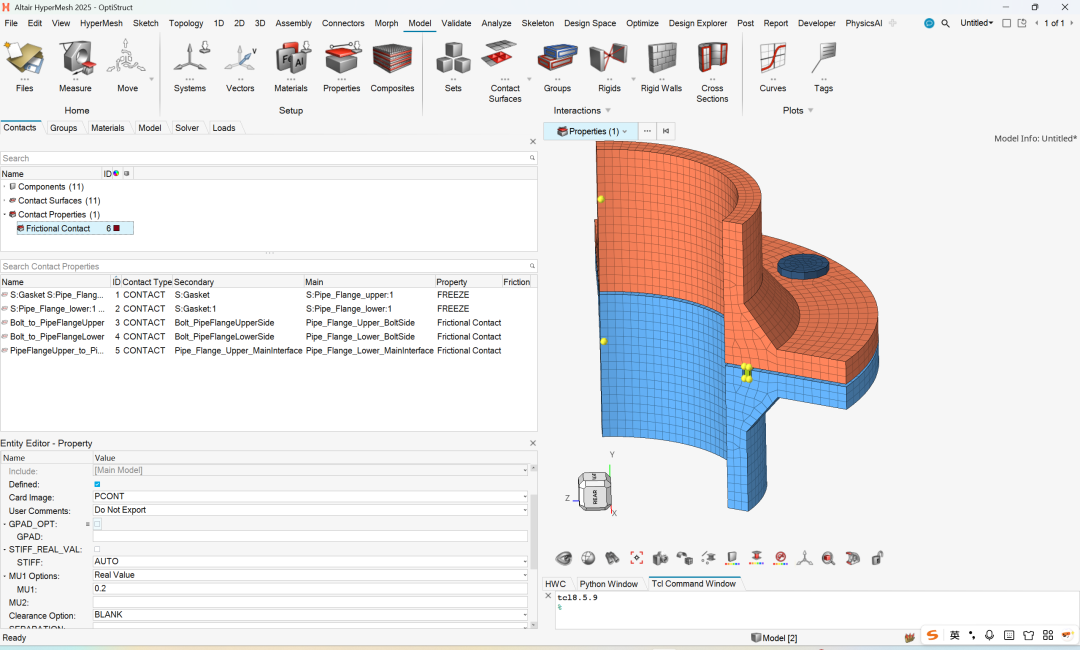This screenshot has width=1080, height=650.
Task: Open the Validate ribbon menu
Action: coord(456,23)
